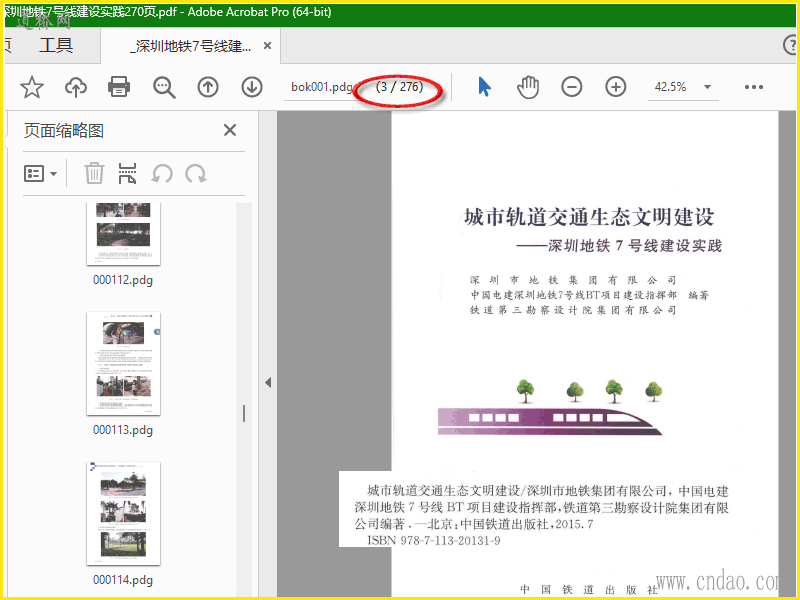Rotate page clockwise
The image size is (800, 600).
(196, 174)
